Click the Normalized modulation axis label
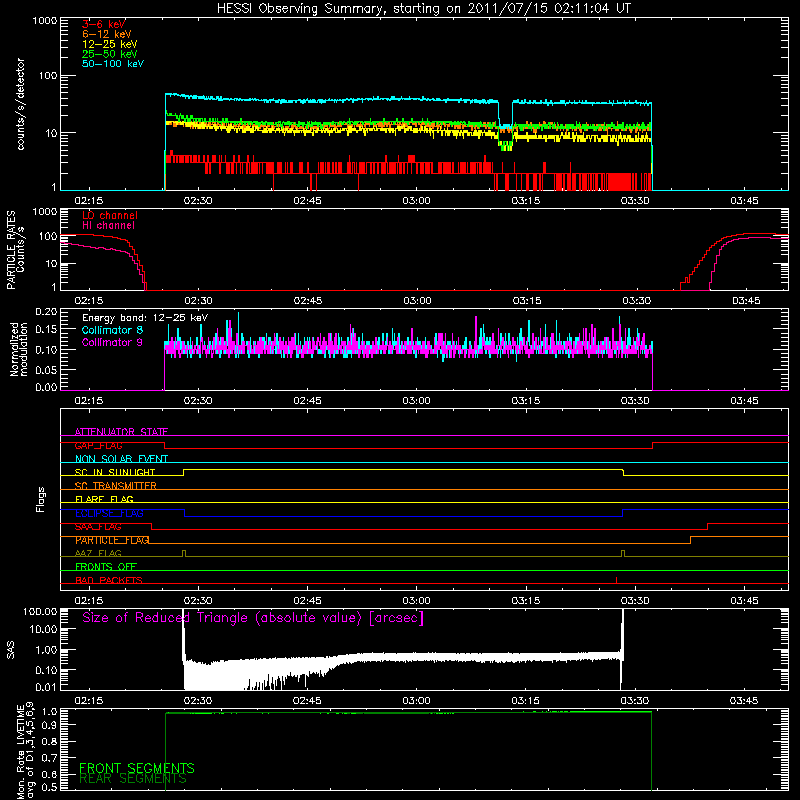Image resolution: width=800 pixels, height=800 pixels. [x=19, y=349]
